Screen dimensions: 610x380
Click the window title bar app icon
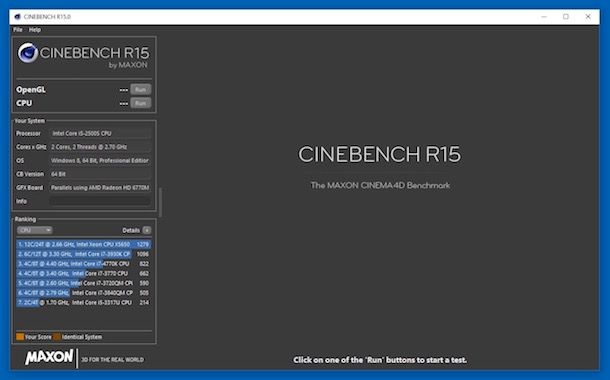pos(17,17)
